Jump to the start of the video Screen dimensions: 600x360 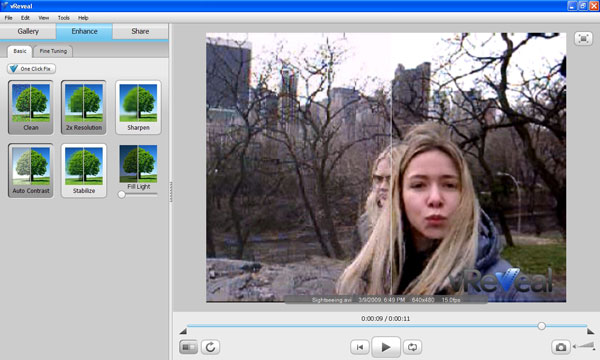tap(360, 347)
